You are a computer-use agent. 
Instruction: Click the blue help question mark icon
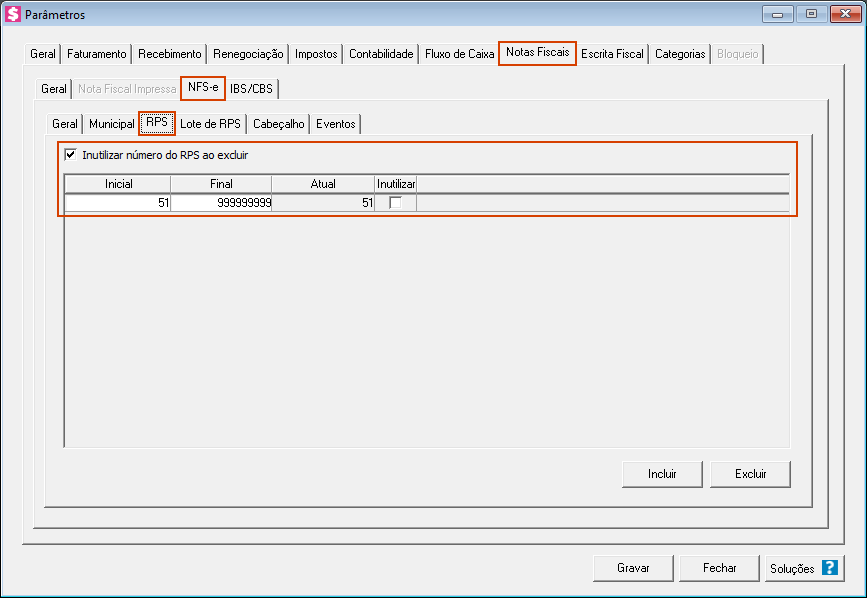click(829, 568)
